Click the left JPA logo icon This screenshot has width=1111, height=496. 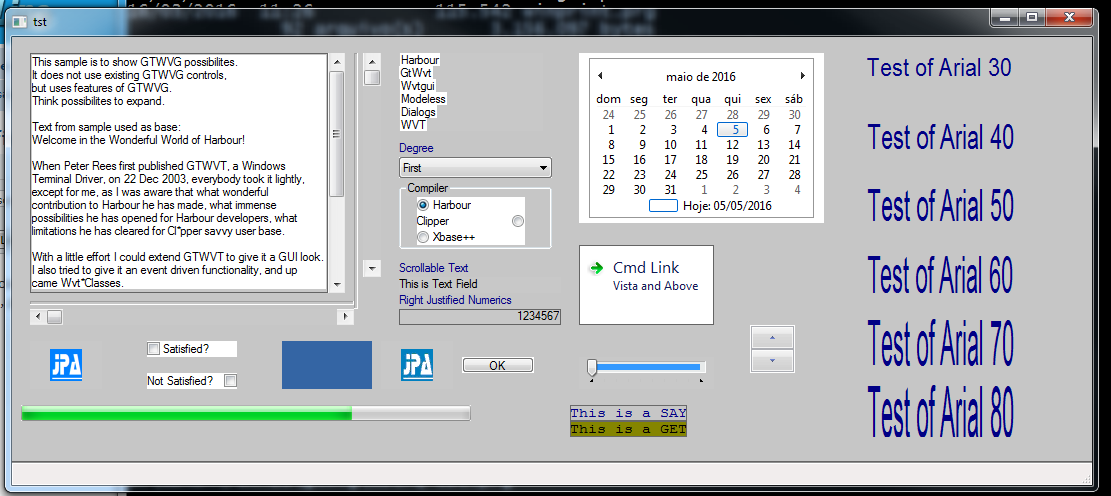click(x=65, y=365)
